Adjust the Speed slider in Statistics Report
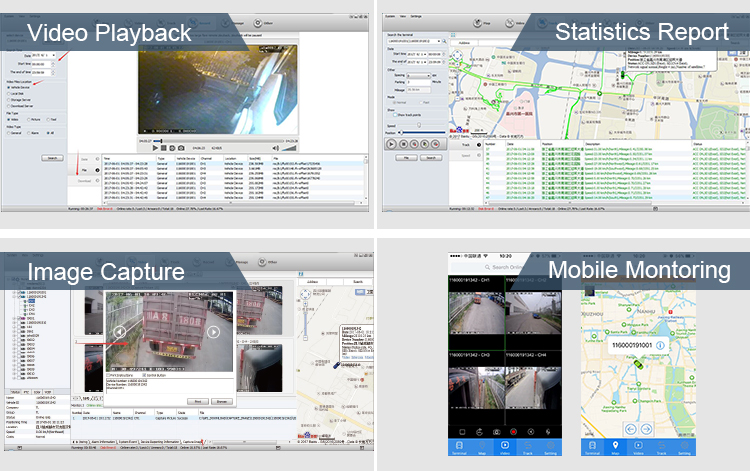The width and height of the screenshot is (750, 471). [419, 125]
